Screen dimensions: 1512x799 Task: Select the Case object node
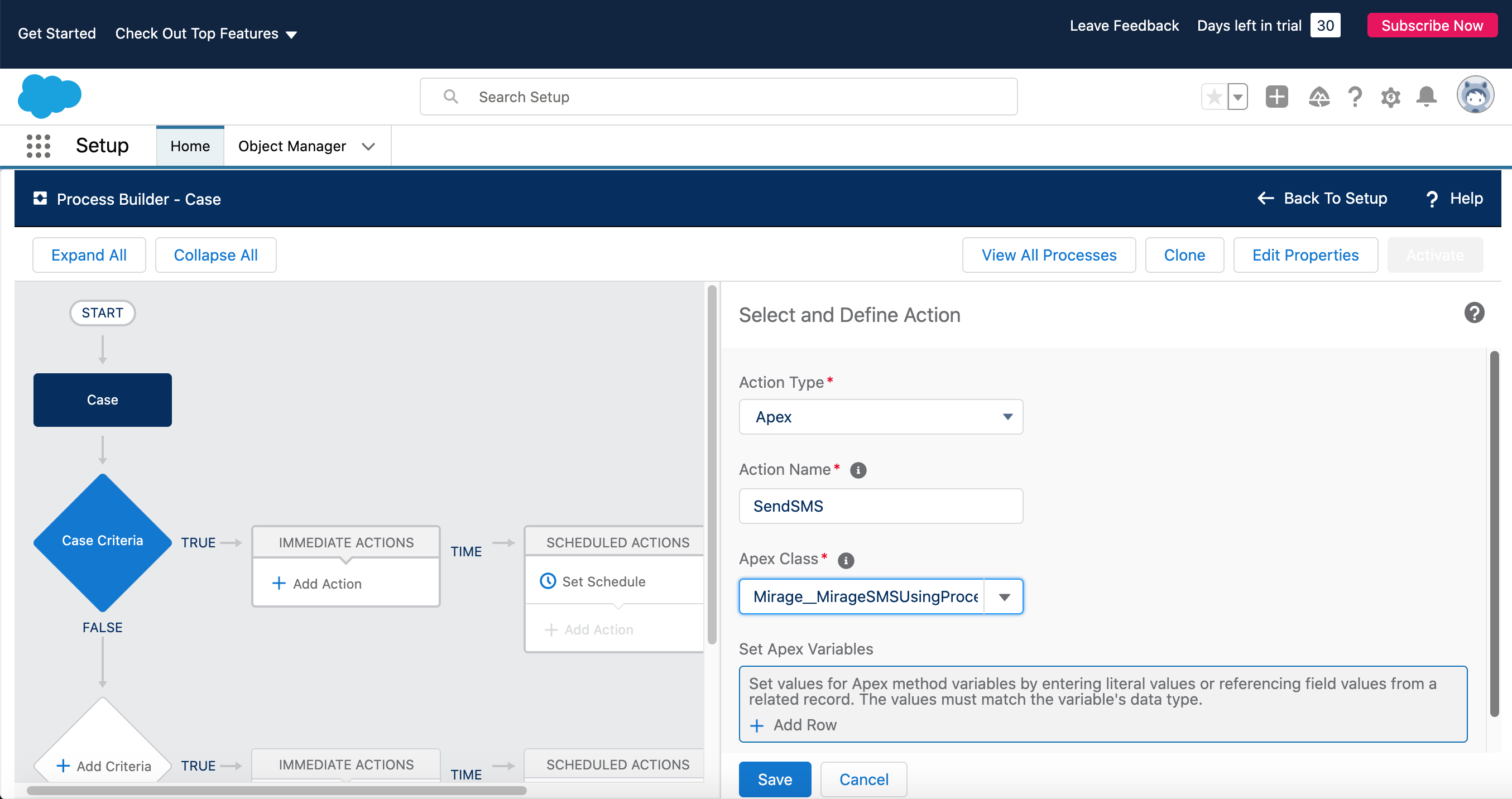[x=103, y=400]
